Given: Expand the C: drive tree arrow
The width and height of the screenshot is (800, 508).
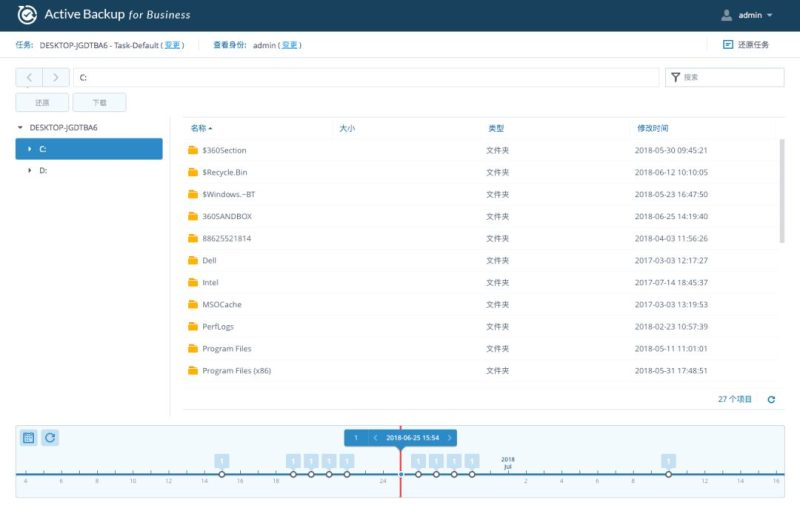Looking at the screenshot, I should (29, 149).
